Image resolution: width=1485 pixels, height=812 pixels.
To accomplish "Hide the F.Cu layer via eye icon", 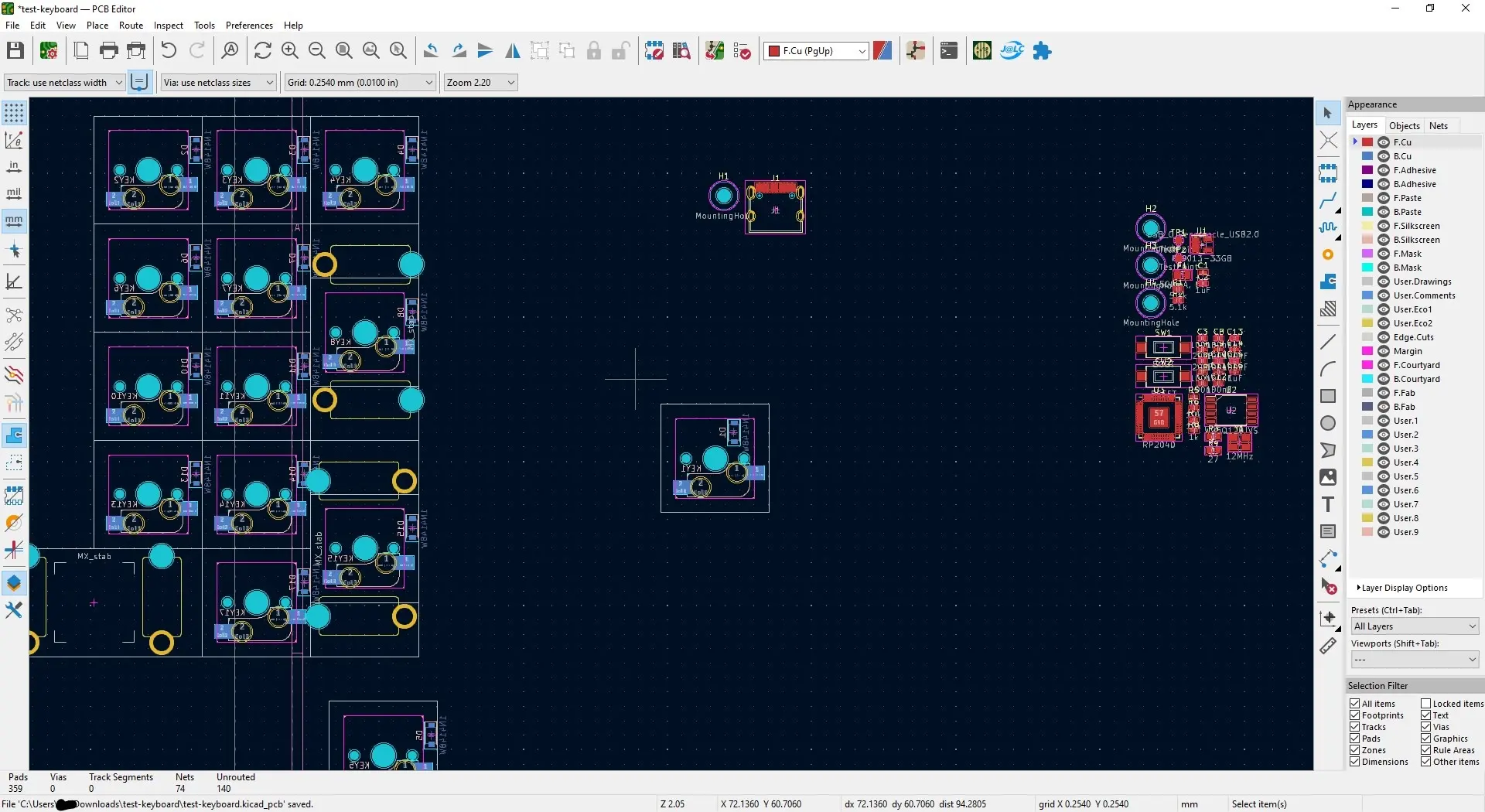I will pos(1384,142).
